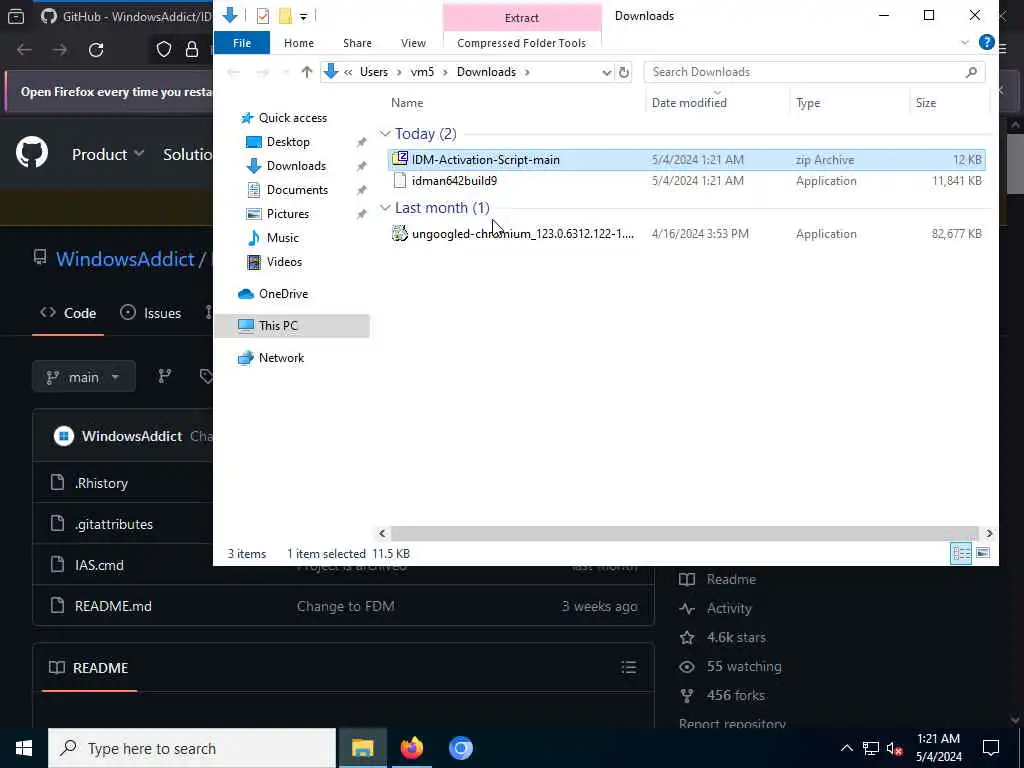Click the New folder icon in quick access toolbar
The image size is (1024, 768).
[x=285, y=16]
